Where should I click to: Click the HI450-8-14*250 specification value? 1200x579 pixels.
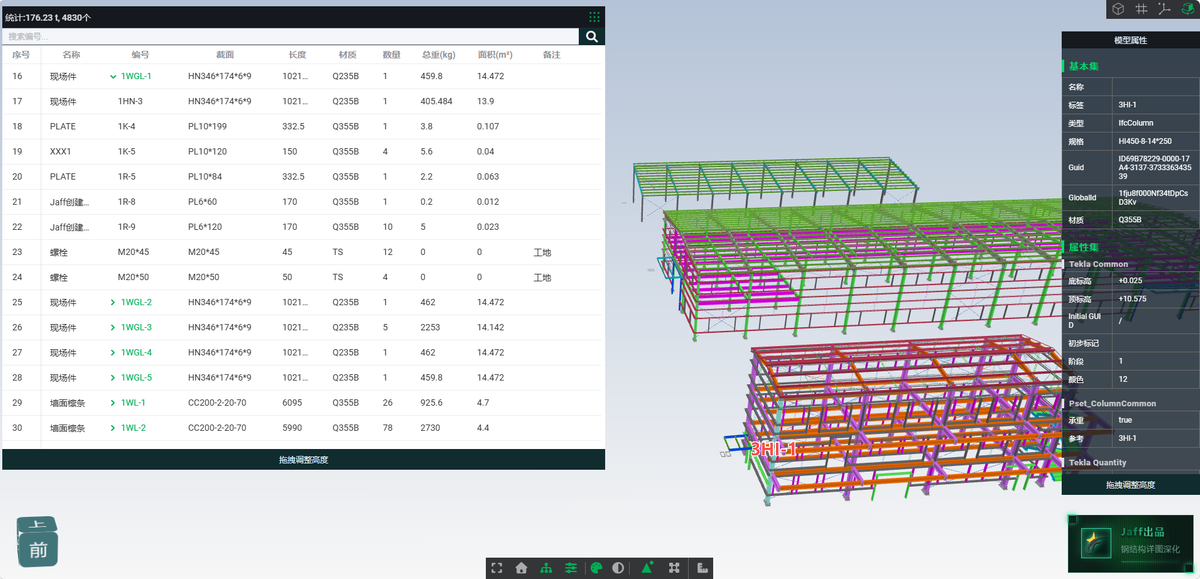tap(1146, 141)
